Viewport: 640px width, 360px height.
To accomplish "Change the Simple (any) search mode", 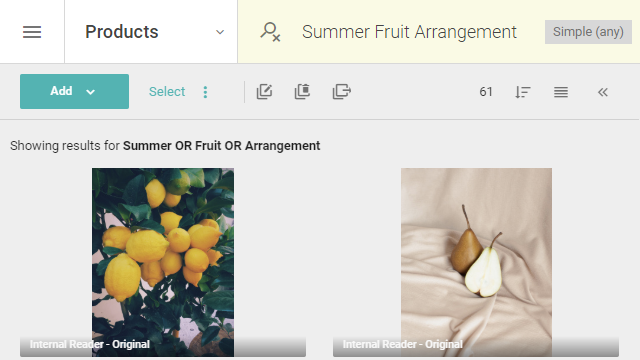I will (588, 32).
